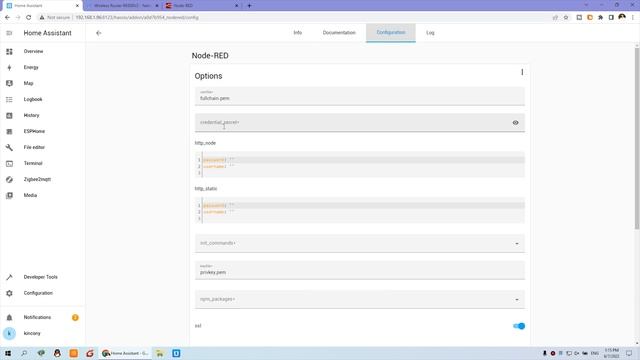Click the penguin QQ taskbar icon

point(57,353)
